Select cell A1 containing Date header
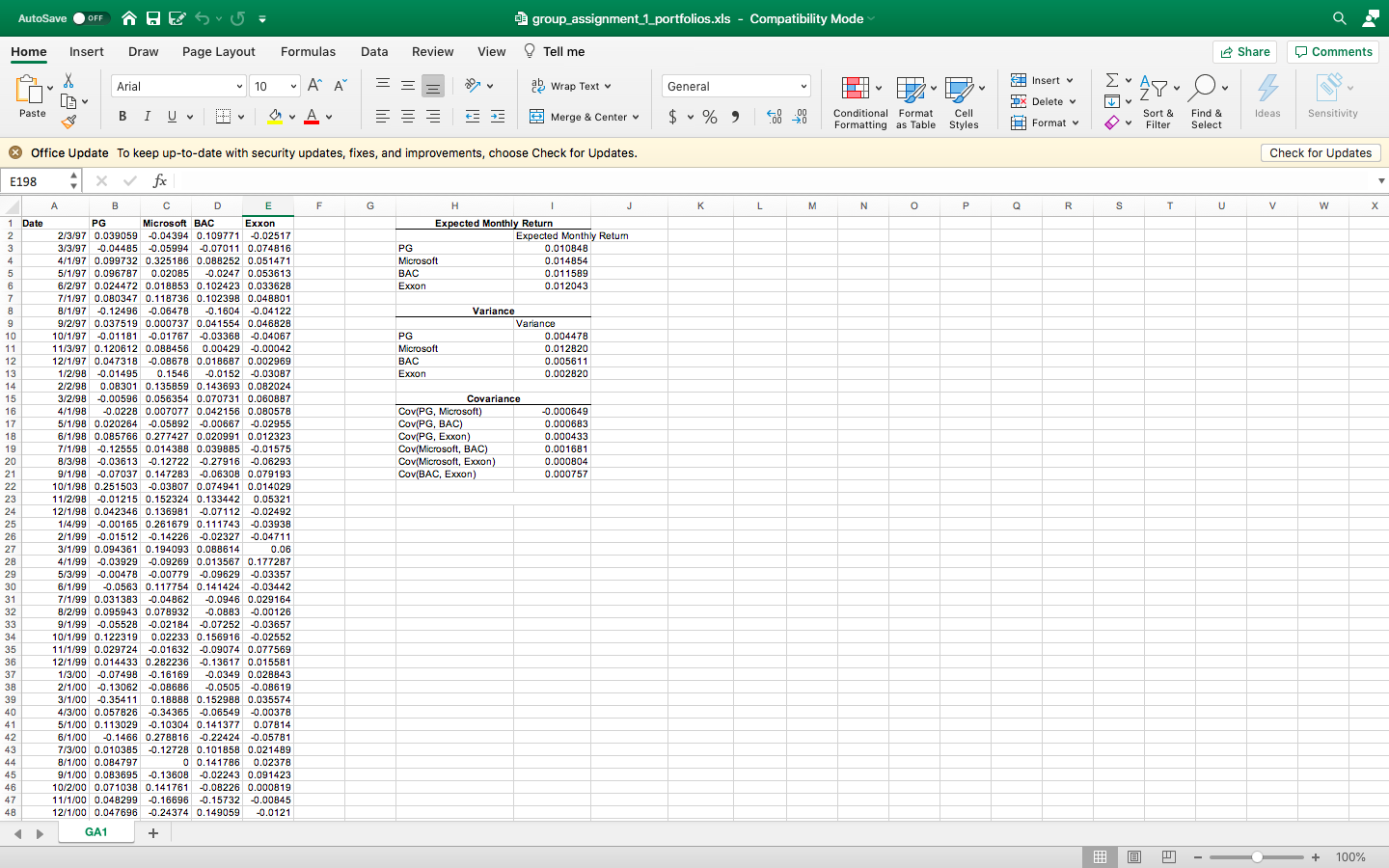Viewport: 1389px width, 868px height. 54,221
